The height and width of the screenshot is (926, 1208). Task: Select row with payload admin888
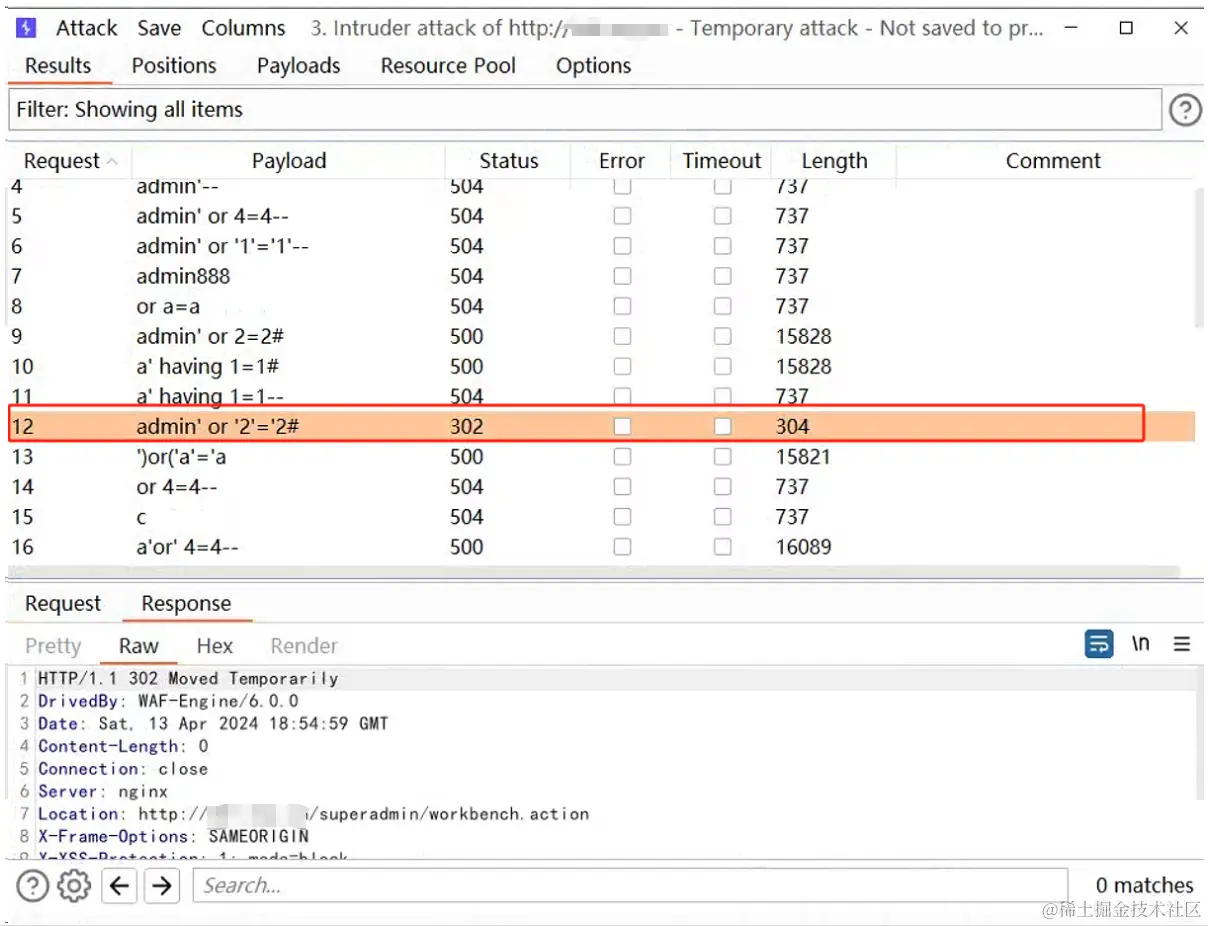click(x=600, y=276)
